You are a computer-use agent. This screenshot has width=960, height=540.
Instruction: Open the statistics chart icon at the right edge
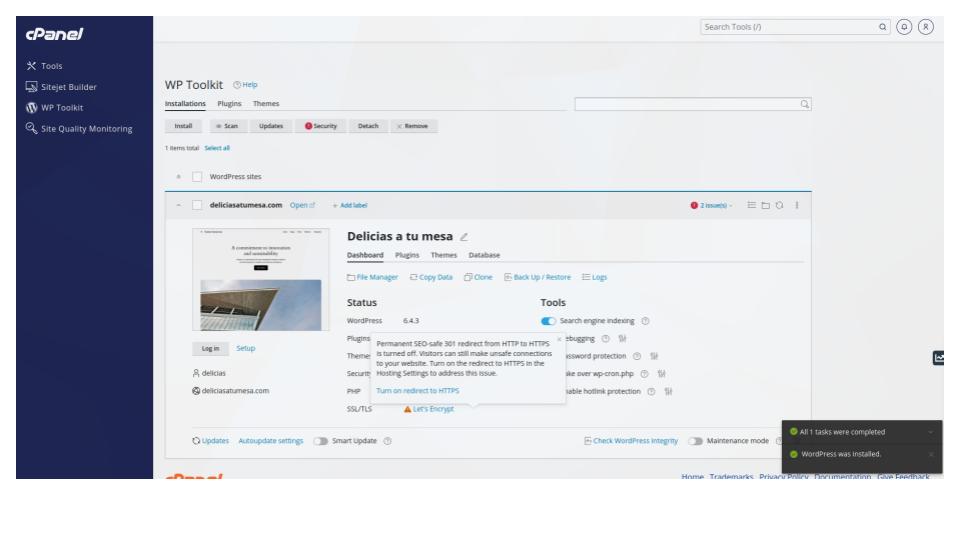click(x=938, y=358)
